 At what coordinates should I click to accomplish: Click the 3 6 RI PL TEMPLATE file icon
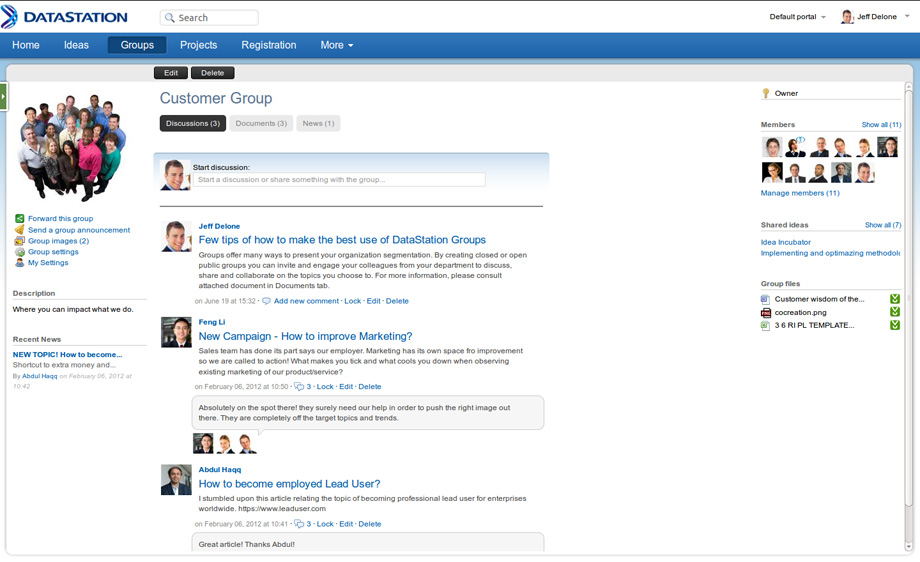click(766, 326)
